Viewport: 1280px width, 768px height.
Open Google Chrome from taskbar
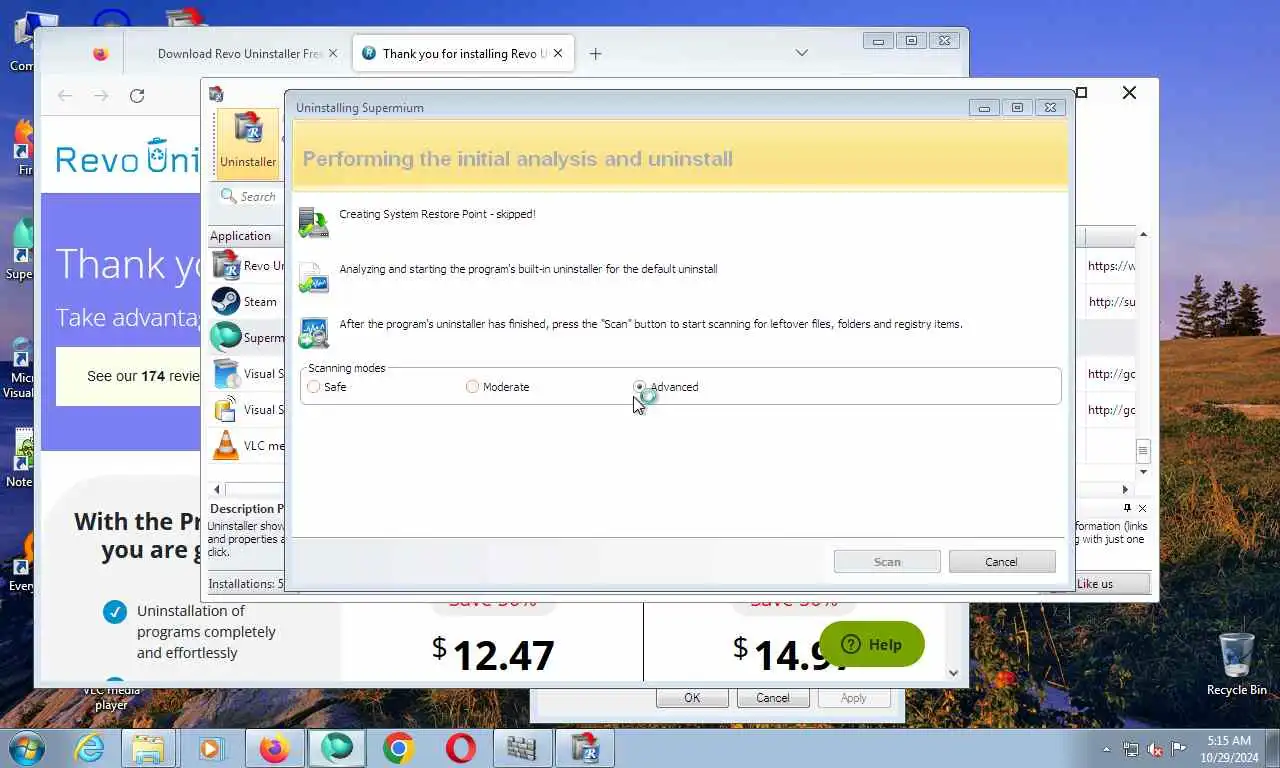(x=398, y=748)
